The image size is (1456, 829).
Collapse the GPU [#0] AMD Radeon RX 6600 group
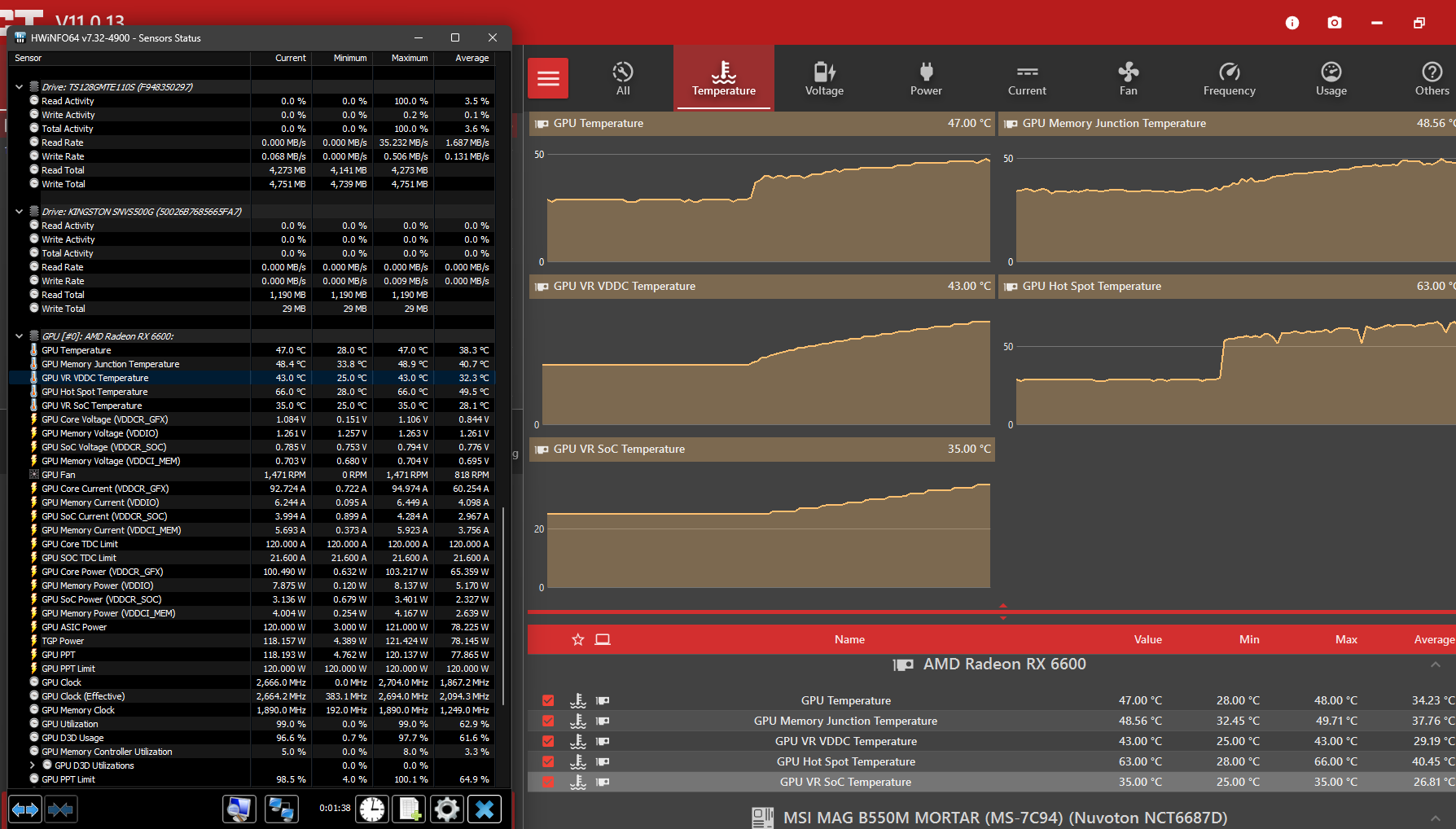[x=19, y=336]
